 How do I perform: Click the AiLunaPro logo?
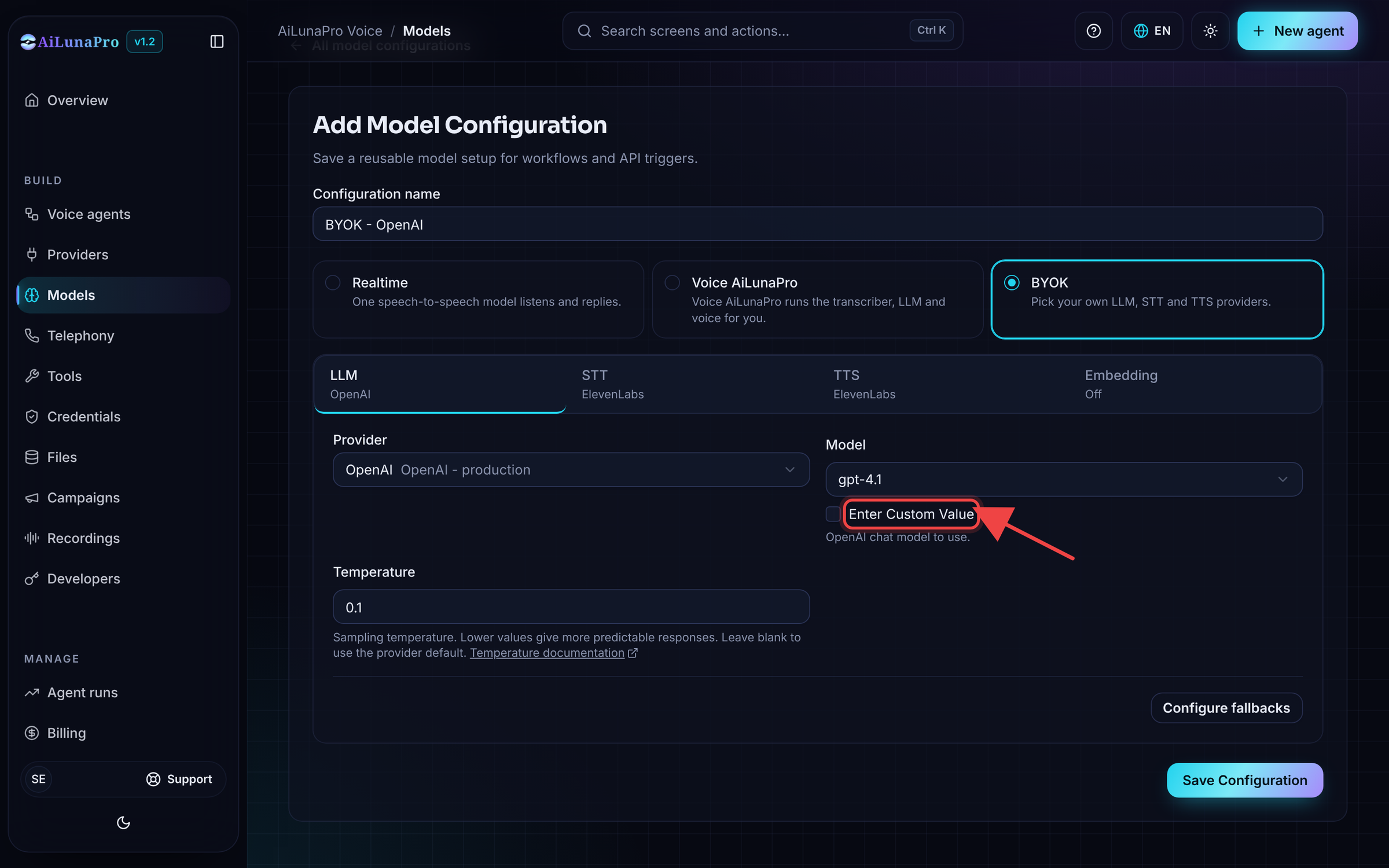(x=69, y=42)
